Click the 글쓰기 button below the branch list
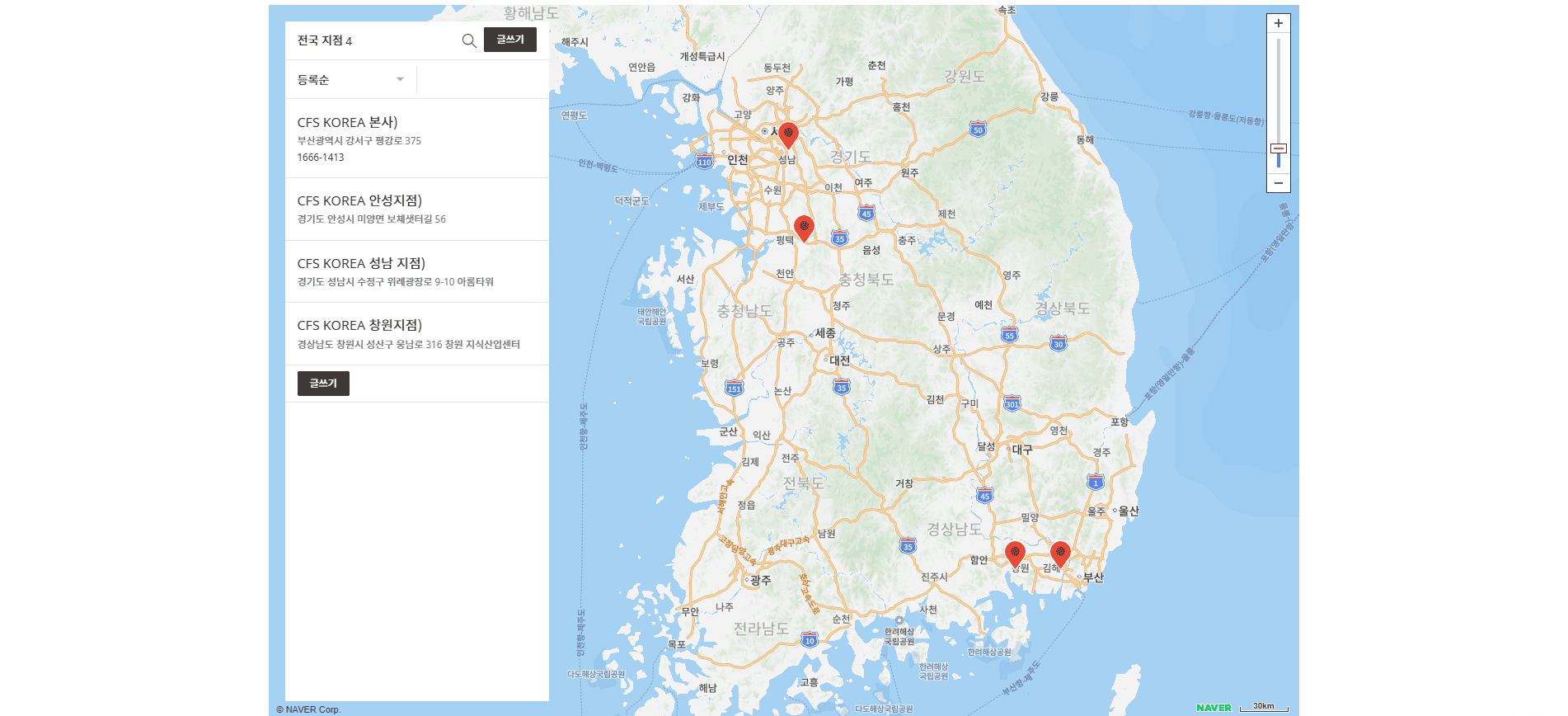The width and height of the screenshot is (1568, 716). [323, 384]
